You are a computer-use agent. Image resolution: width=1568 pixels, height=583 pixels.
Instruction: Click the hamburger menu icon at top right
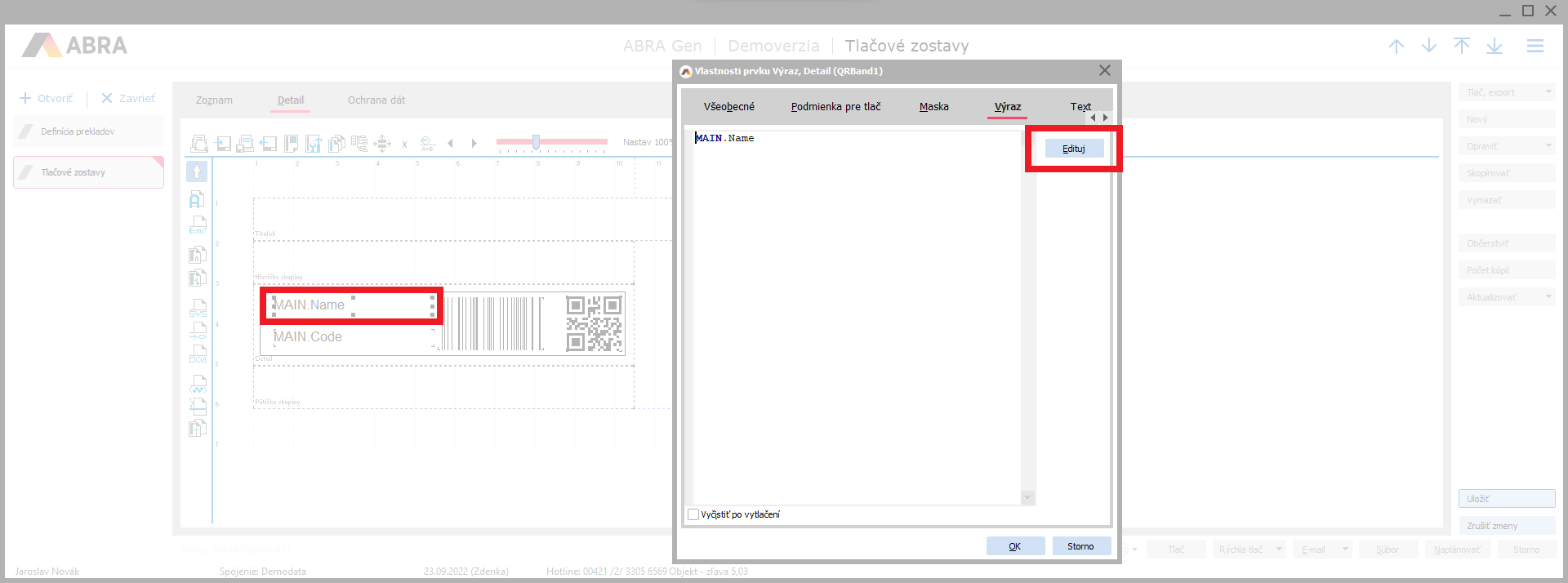click(1535, 47)
